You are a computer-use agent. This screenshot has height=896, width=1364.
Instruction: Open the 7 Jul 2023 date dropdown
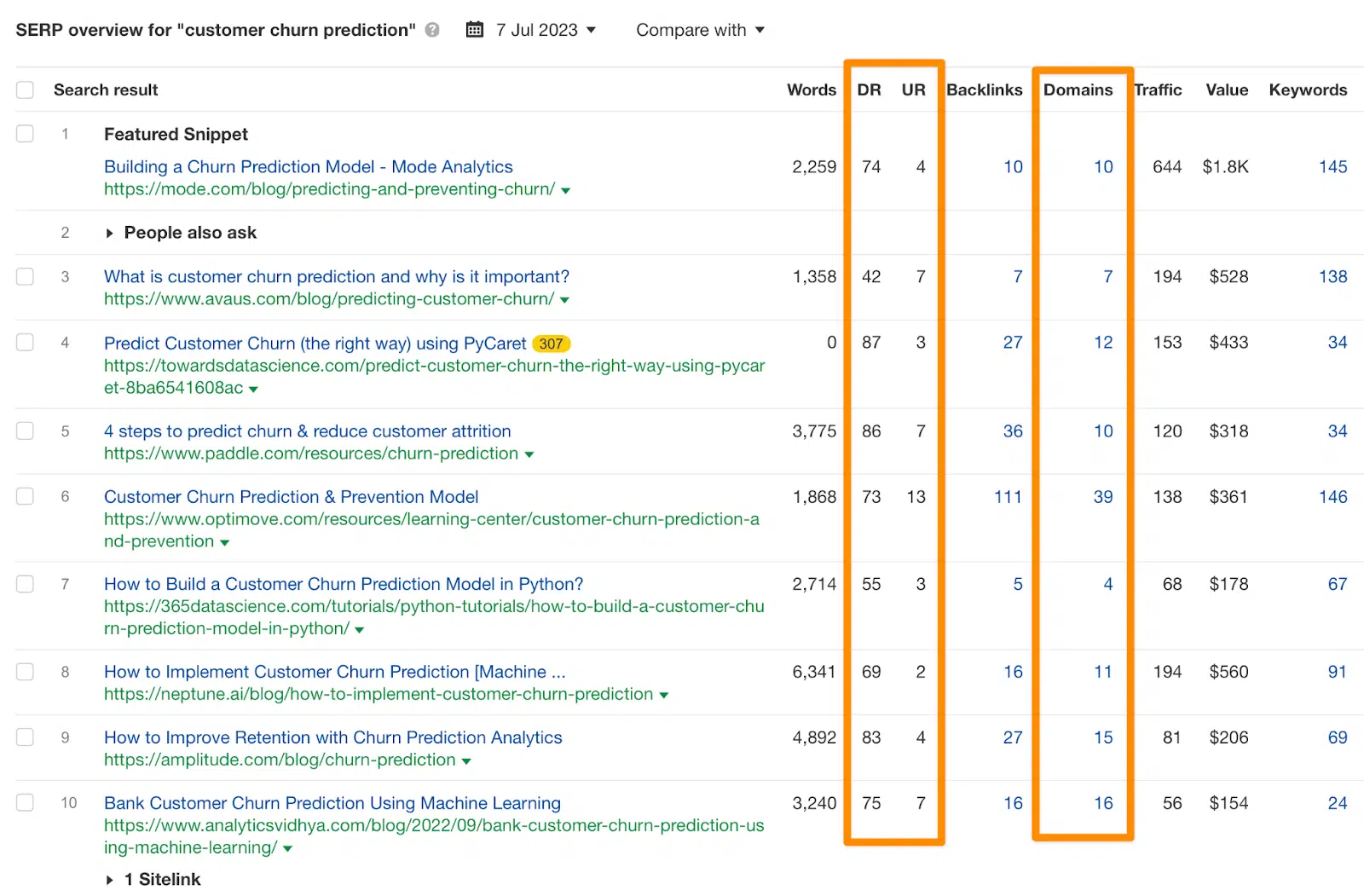(x=545, y=30)
